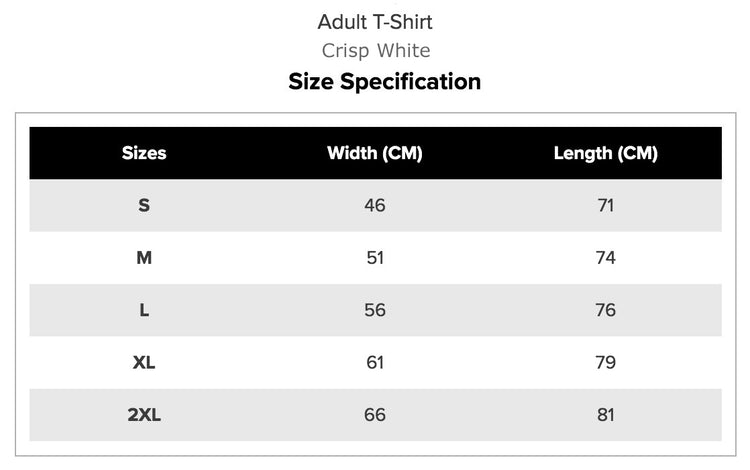Click length value 71 for size S
The width and height of the screenshot is (750, 470).
606,206
